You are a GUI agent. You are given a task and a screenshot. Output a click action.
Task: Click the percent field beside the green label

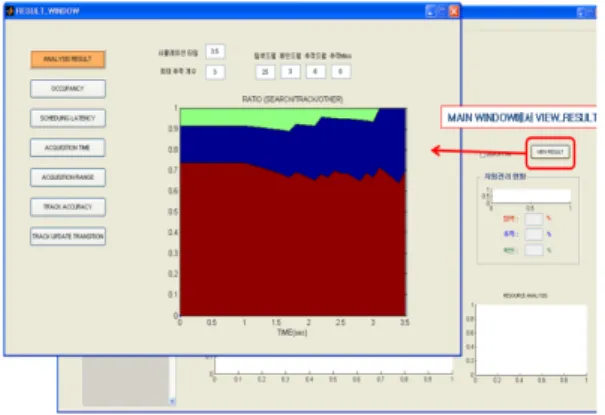pyautogui.click(x=534, y=250)
